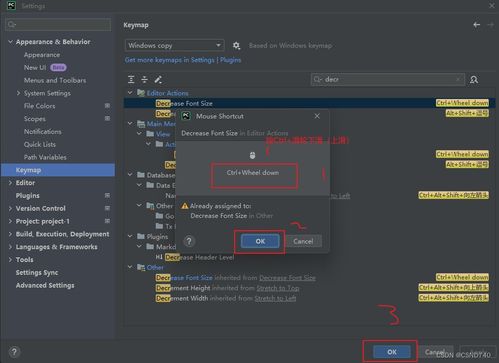Click the back arrow navigation icon
This screenshot has height=363, width=499.
[x=477, y=25]
